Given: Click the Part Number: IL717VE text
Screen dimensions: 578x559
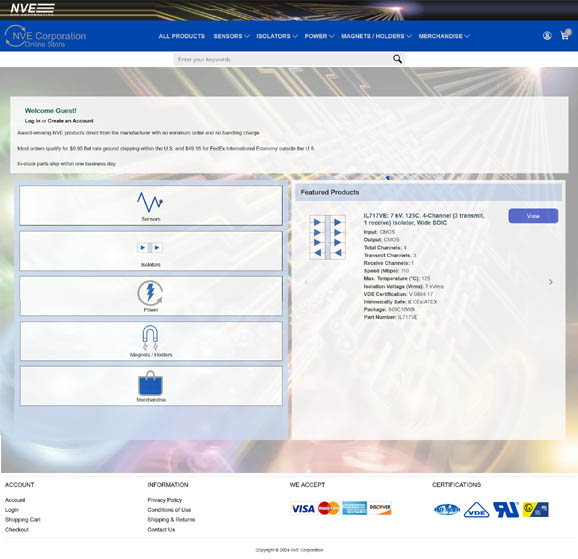Looking at the screenshot, I should tap(390, 317).
